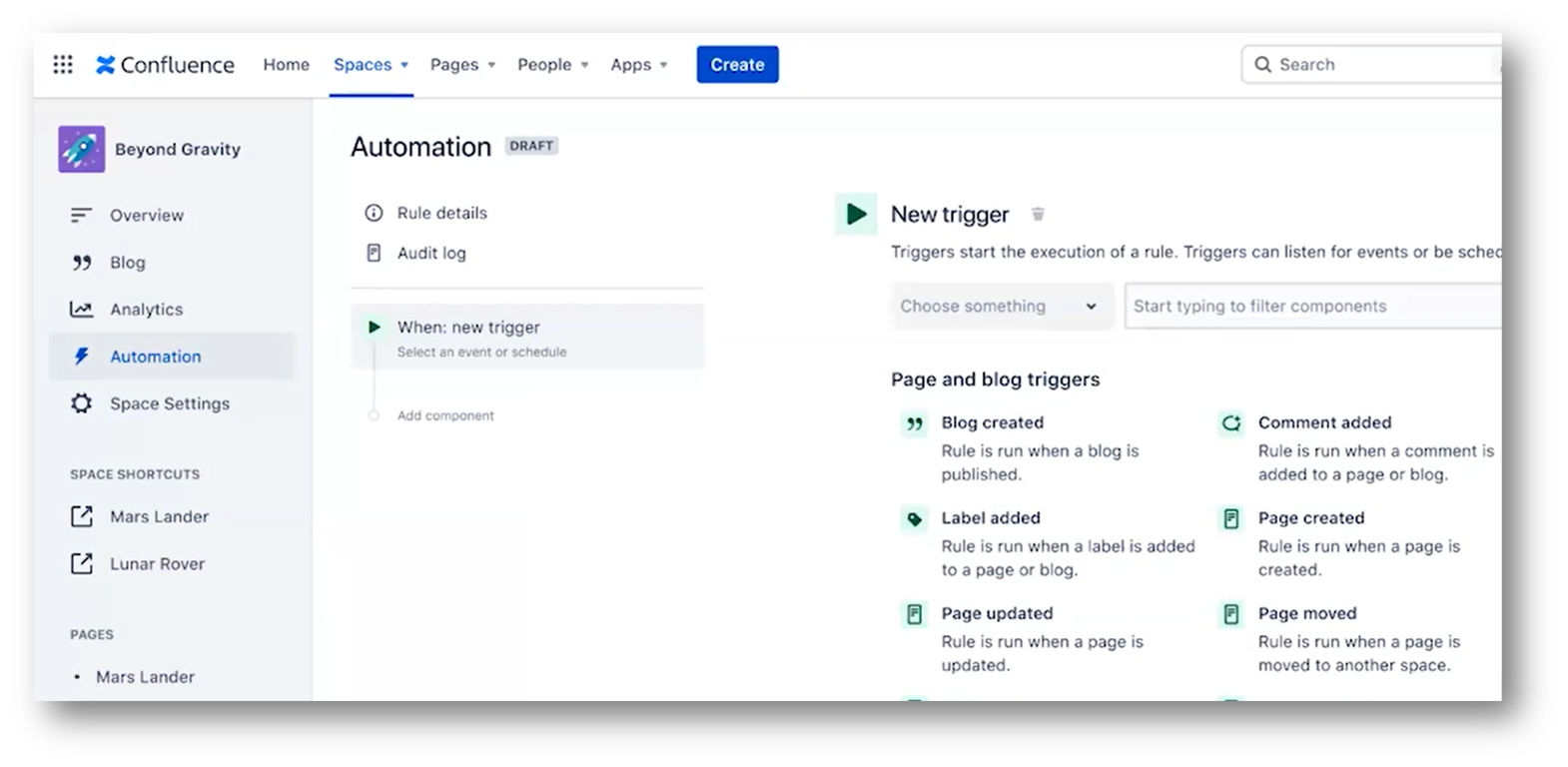The width and height of the screenshot is (1568, 767).
Task: Select the When: new trigger step
Action: coord(527,338)
